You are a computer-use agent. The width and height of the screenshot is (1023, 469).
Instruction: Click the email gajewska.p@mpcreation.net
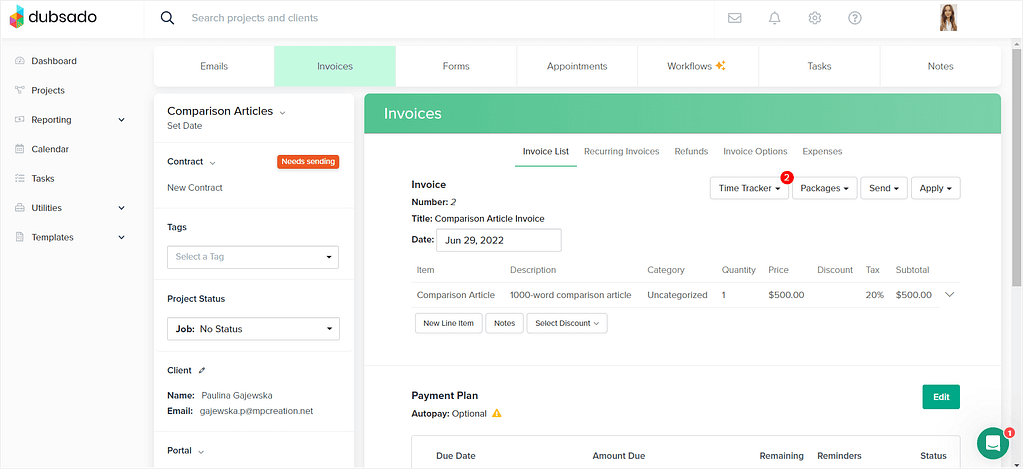point(258,411)
